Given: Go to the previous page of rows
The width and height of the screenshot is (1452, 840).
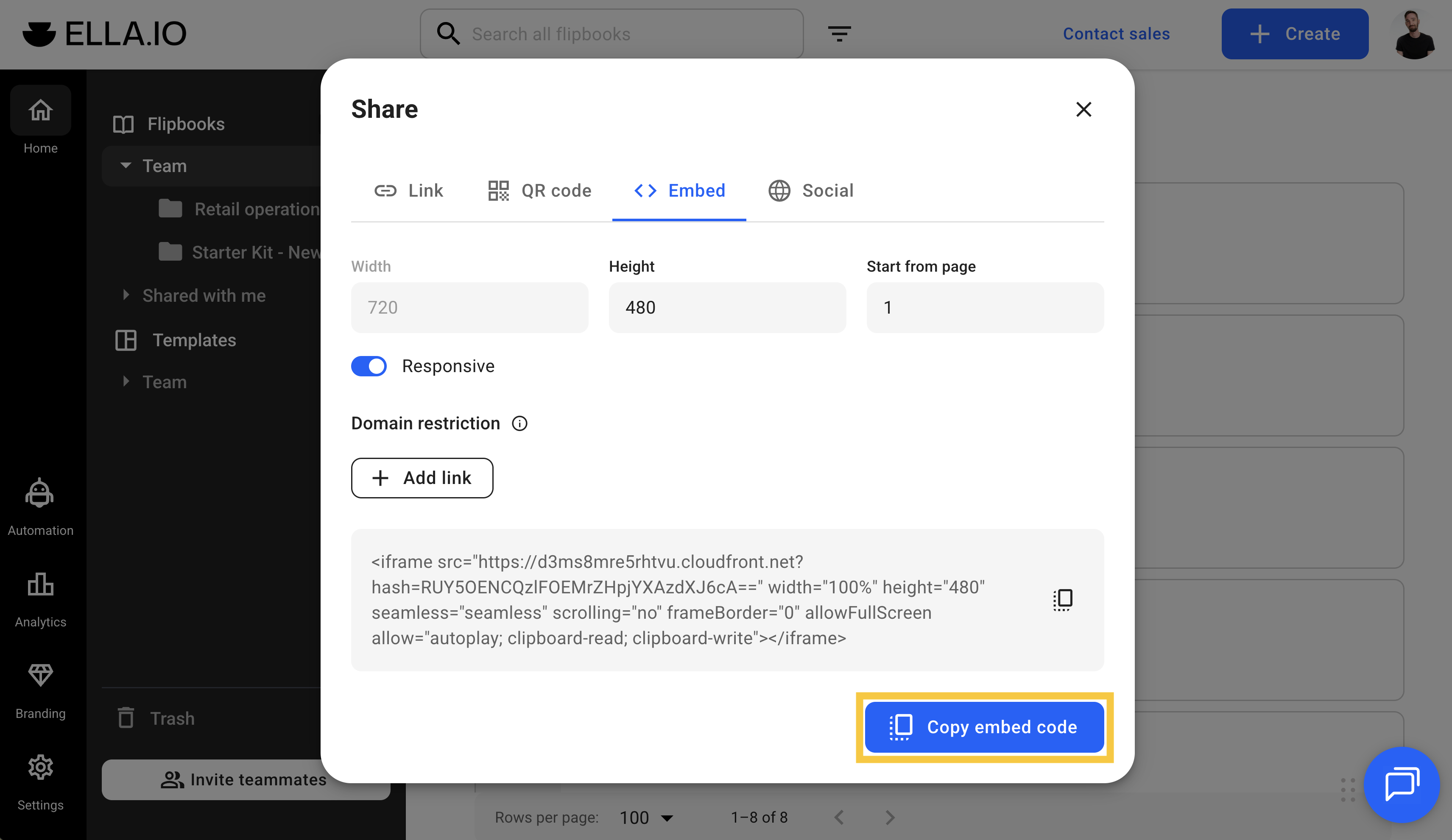Looking at the screenshot, I should coord(839,817).
